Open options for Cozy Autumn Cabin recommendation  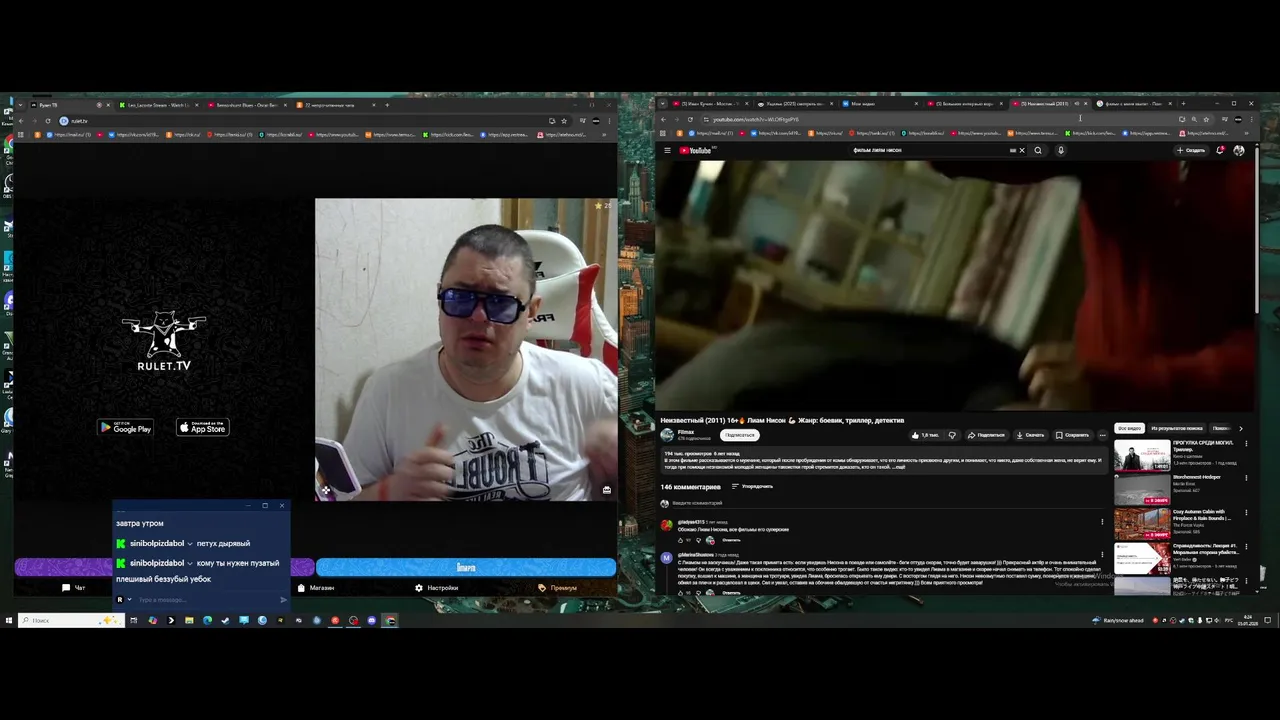(x=1246, y=513)
